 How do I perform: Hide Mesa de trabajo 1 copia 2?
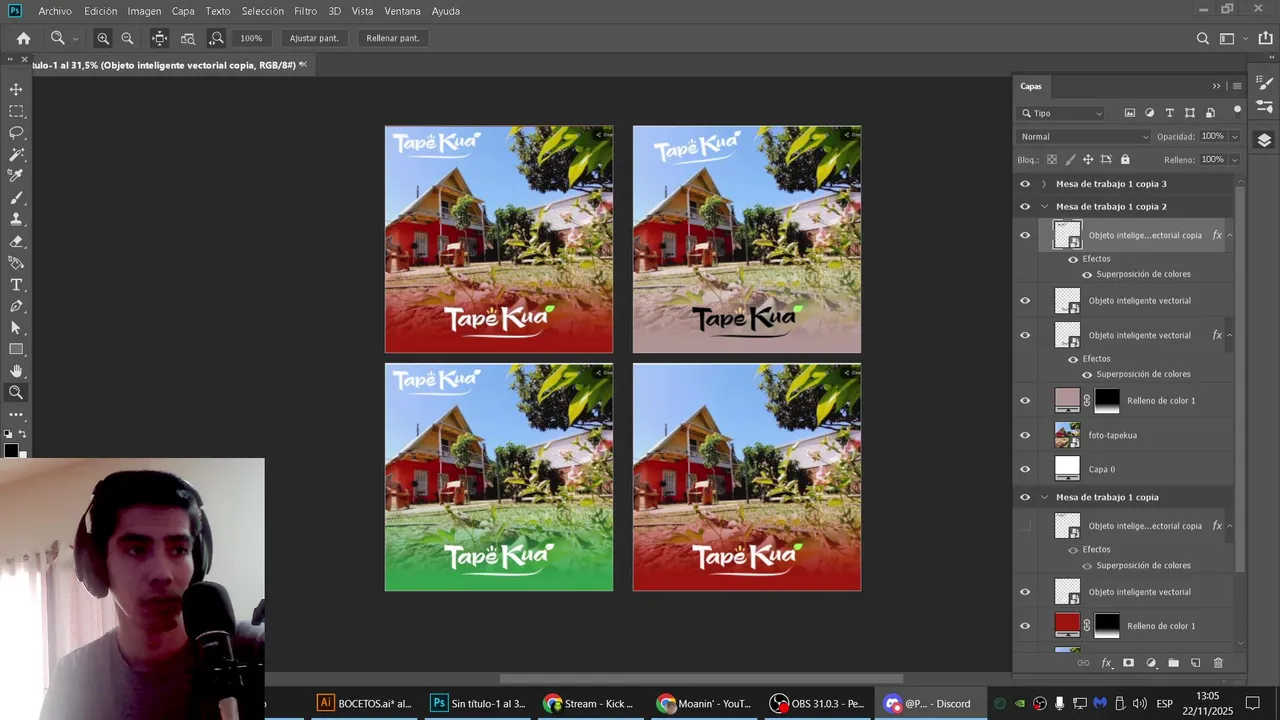pos(1024,207)
